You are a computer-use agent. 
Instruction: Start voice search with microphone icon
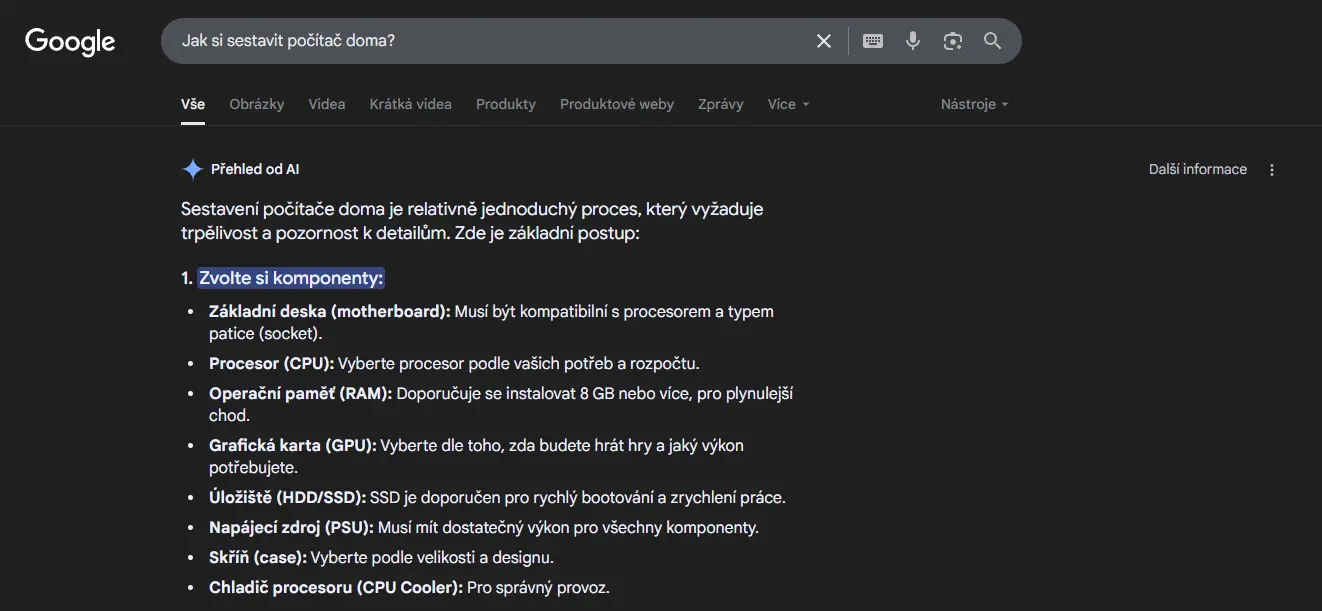[x=912, y=41]
